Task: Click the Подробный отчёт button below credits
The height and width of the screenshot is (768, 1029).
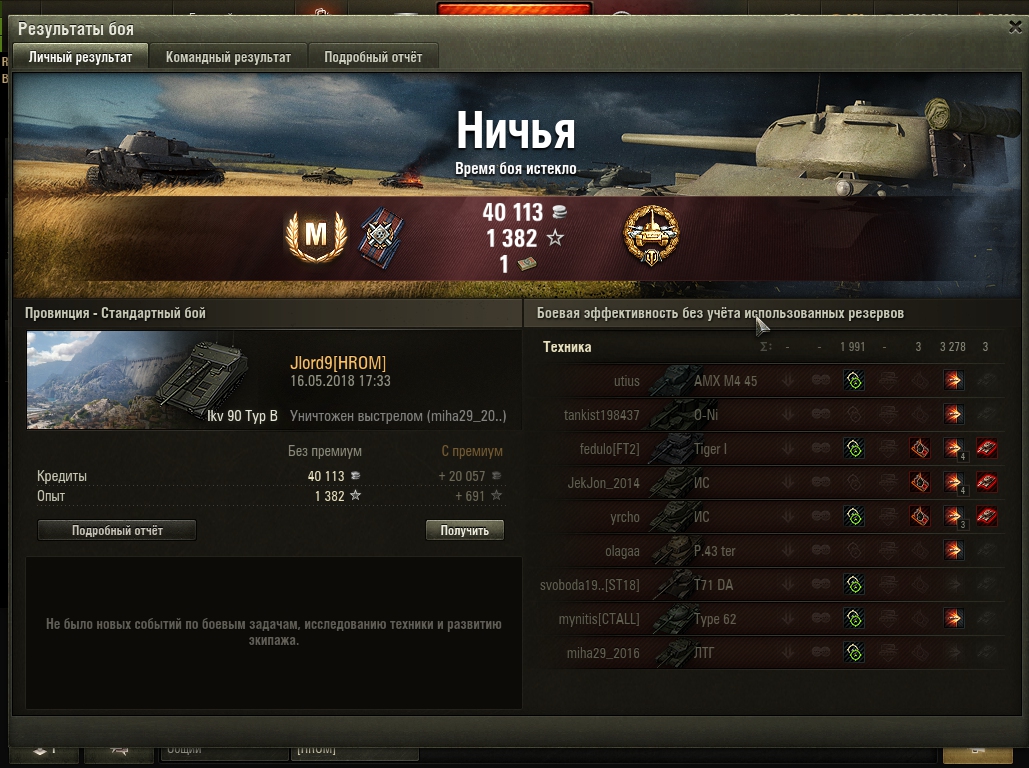Action: [117, 530]
